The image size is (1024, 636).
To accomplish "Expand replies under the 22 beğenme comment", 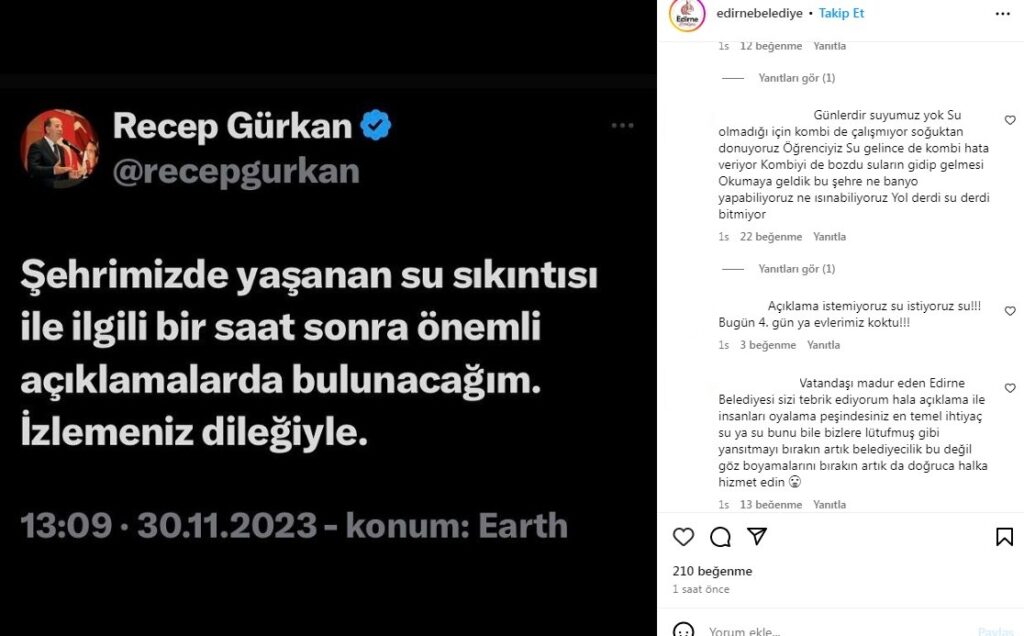I will tap(796, 268).
